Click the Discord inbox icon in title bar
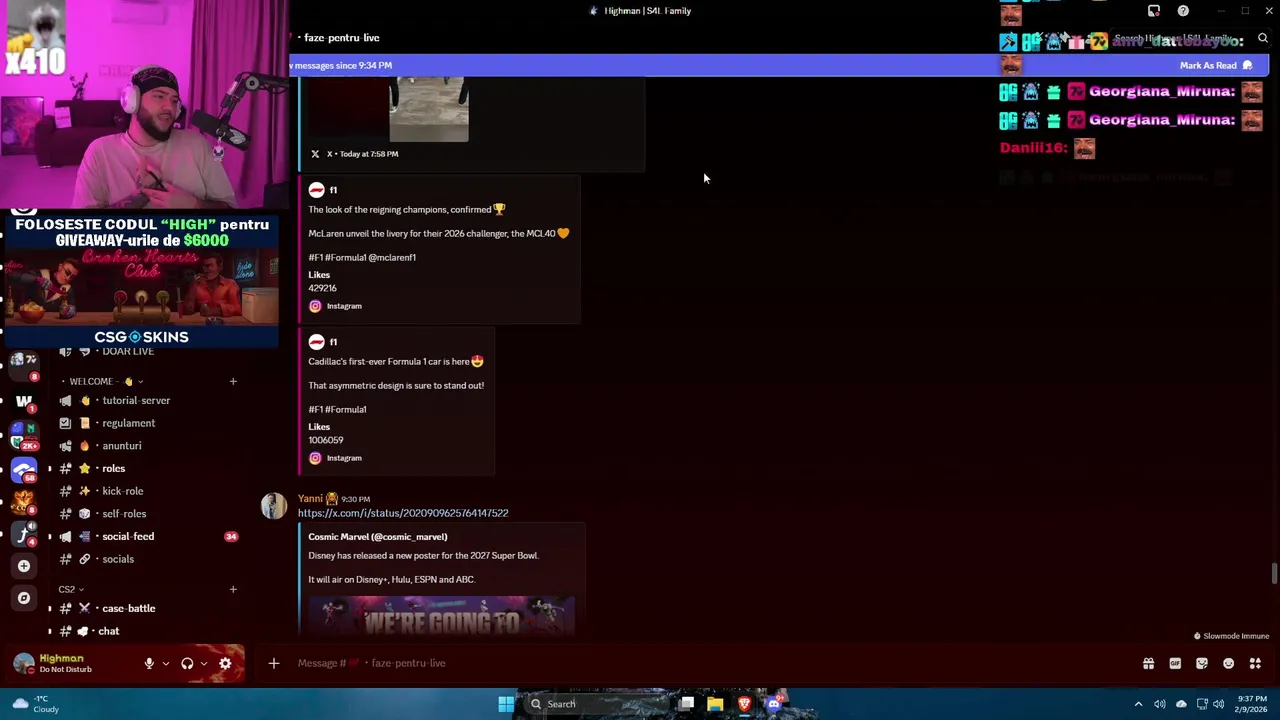 (1154, 11)
